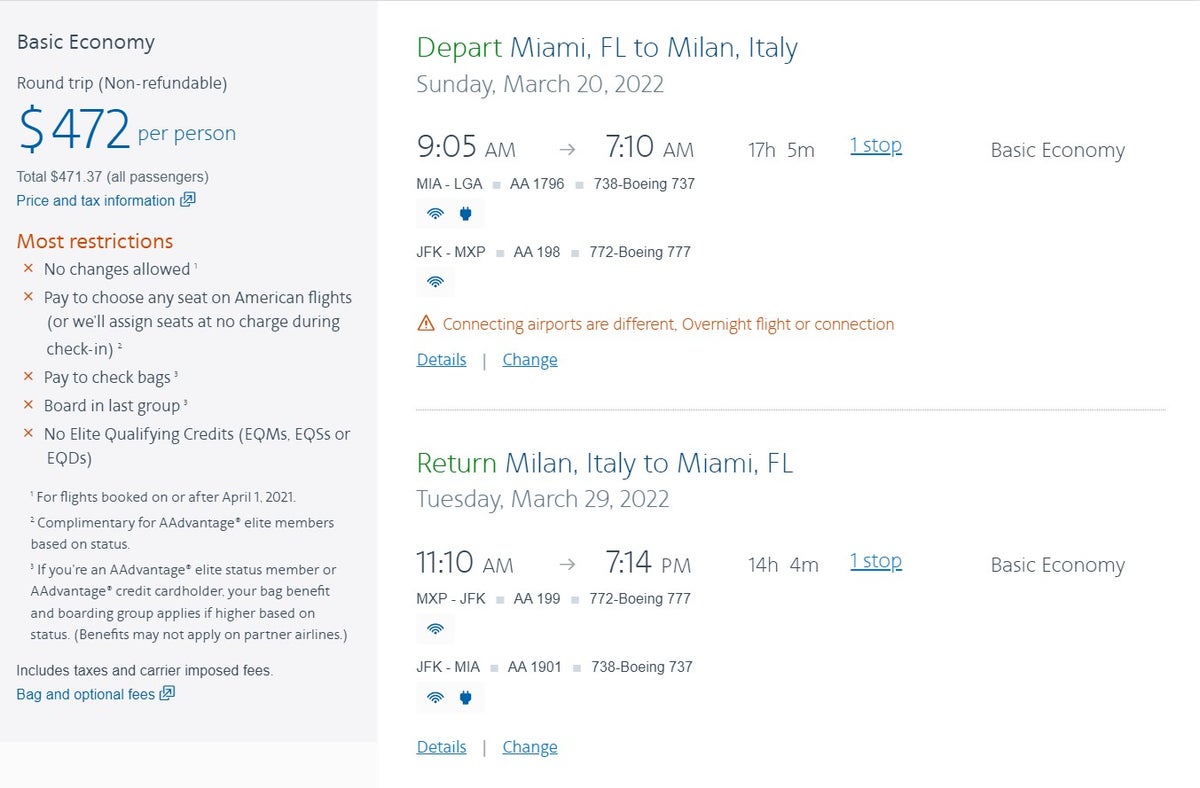1200x788 pixels.
Task: Click the Wi-Fi icon on MXP - JFK flight AA 199
Action: click(x=435, y=627)
